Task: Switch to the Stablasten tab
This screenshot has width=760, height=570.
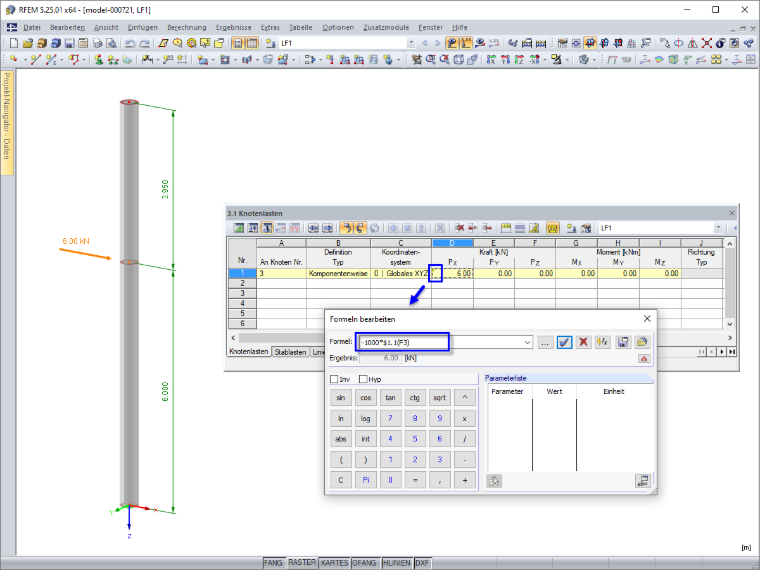Action: [290, 352]
